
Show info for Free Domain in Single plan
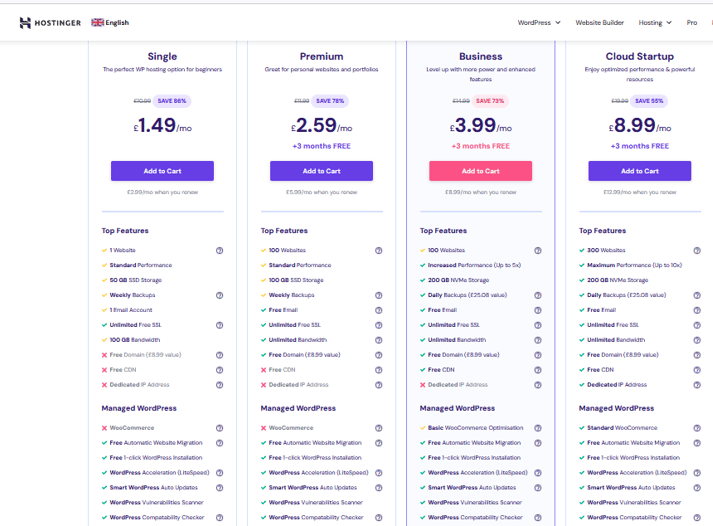(220, 355)
